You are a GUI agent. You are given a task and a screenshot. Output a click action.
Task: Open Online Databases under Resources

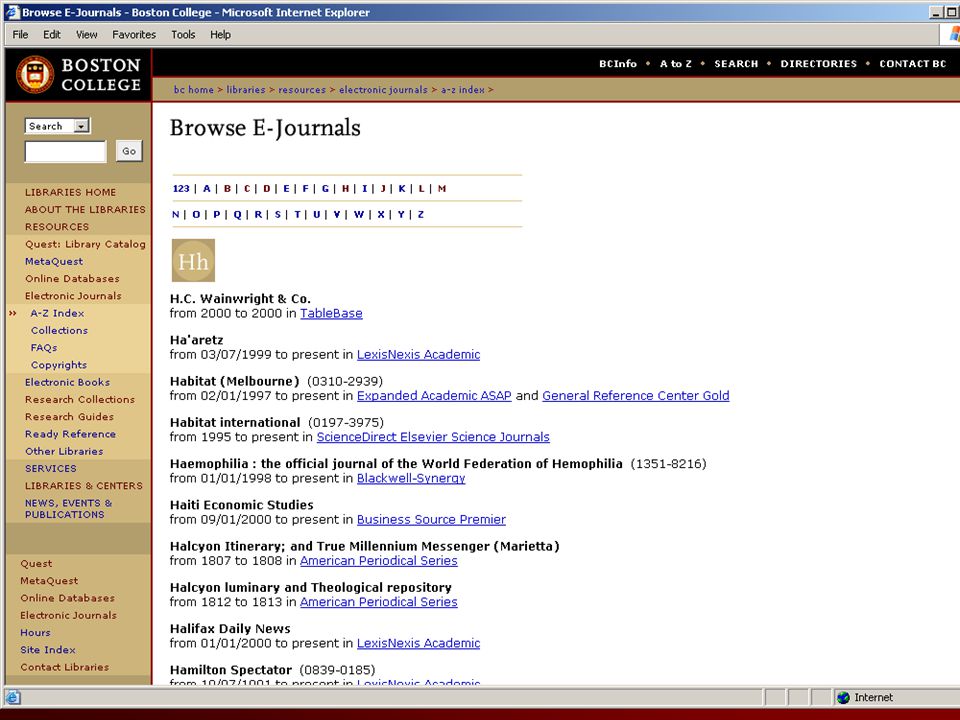pyautogui.click(x=72, y=278)
